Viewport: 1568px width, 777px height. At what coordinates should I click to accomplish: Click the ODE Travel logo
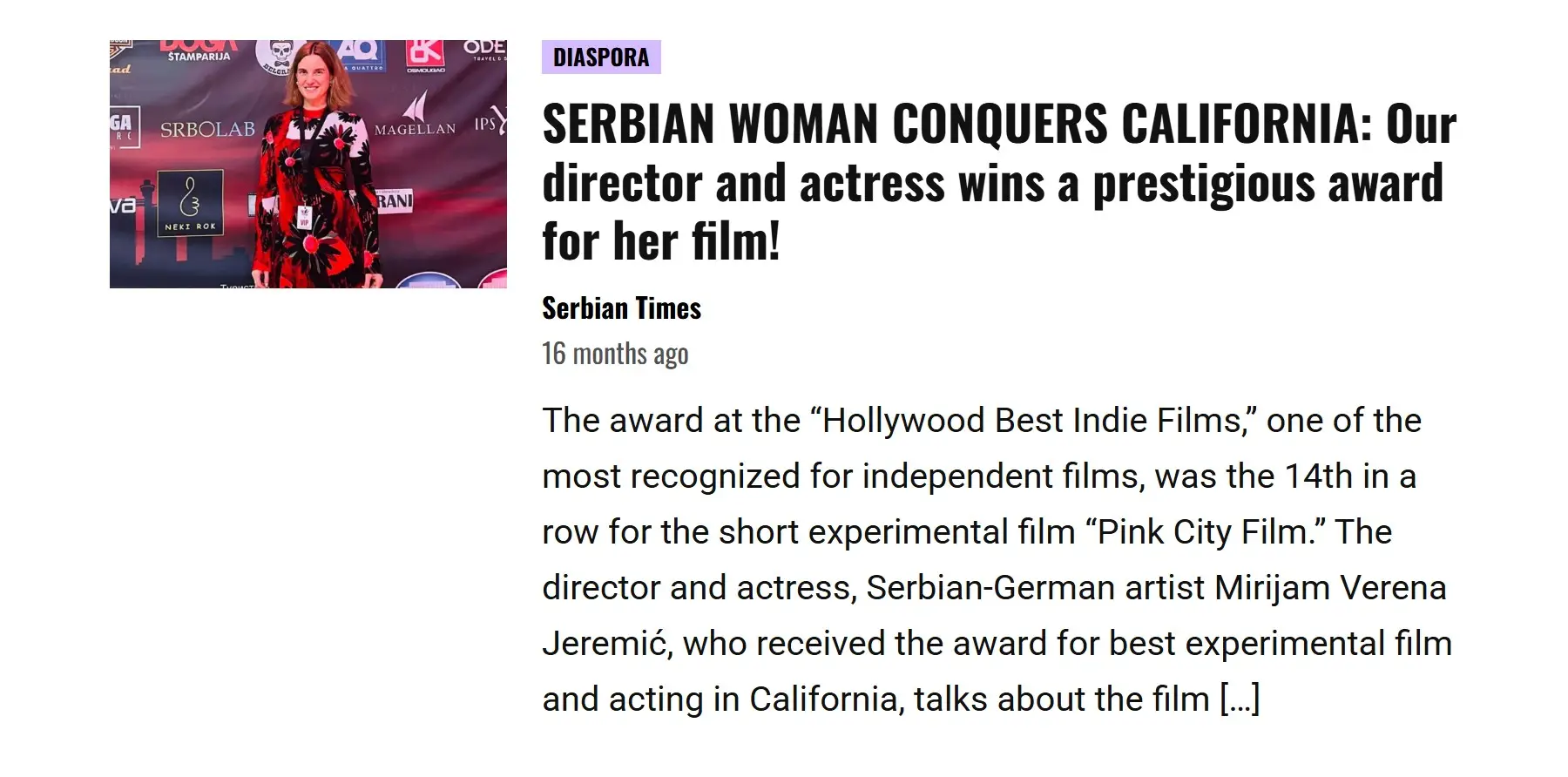point(484,49)
